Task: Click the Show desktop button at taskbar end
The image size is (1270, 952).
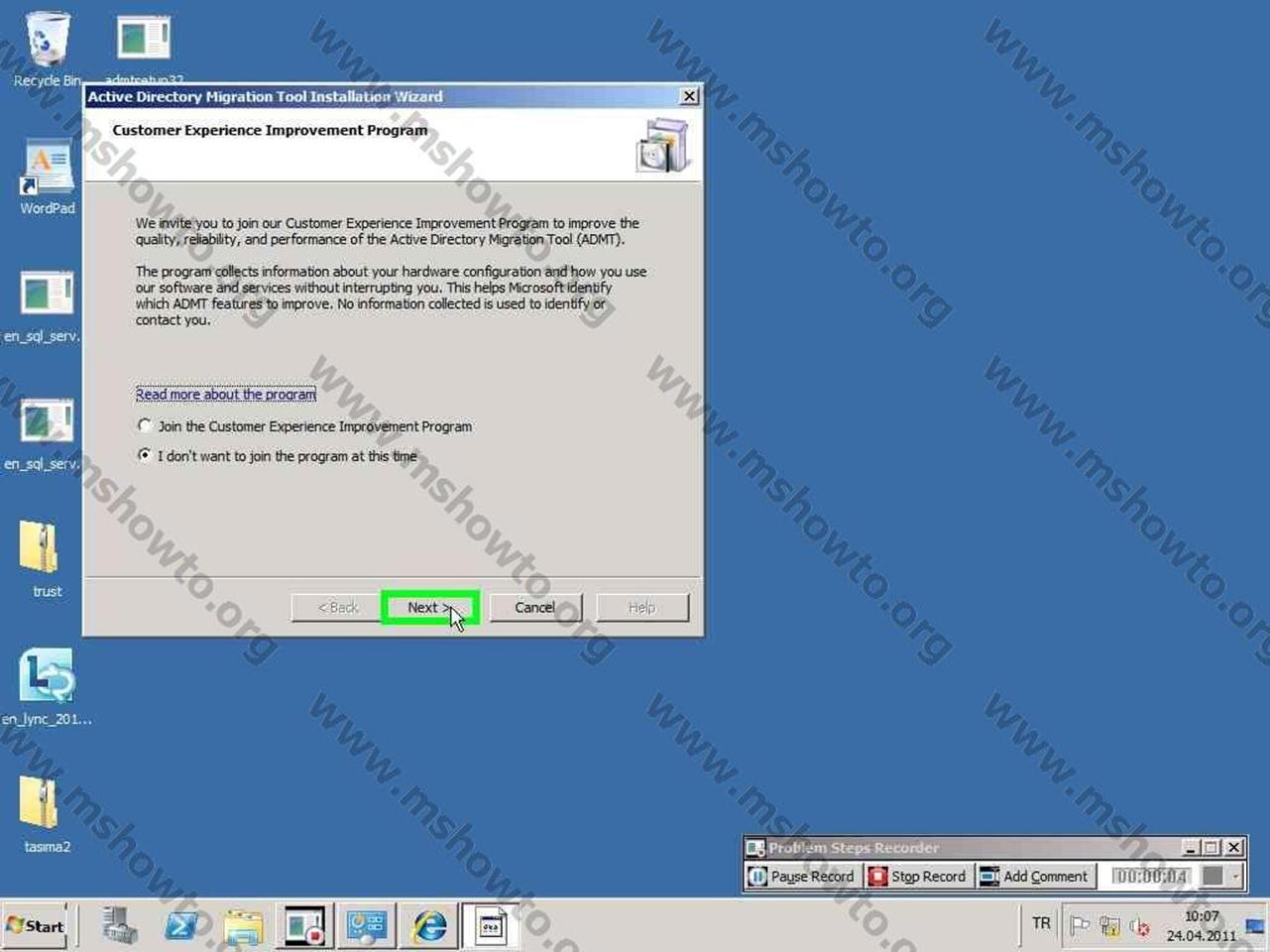Action: (x=1257, y=926)
